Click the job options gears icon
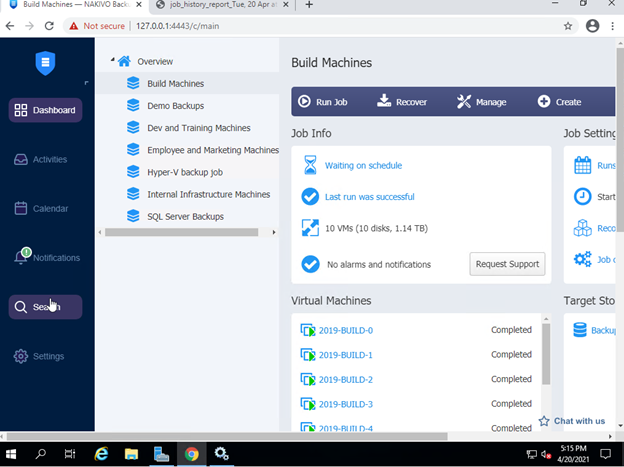 pyautogui.click(x=583, y=260)
